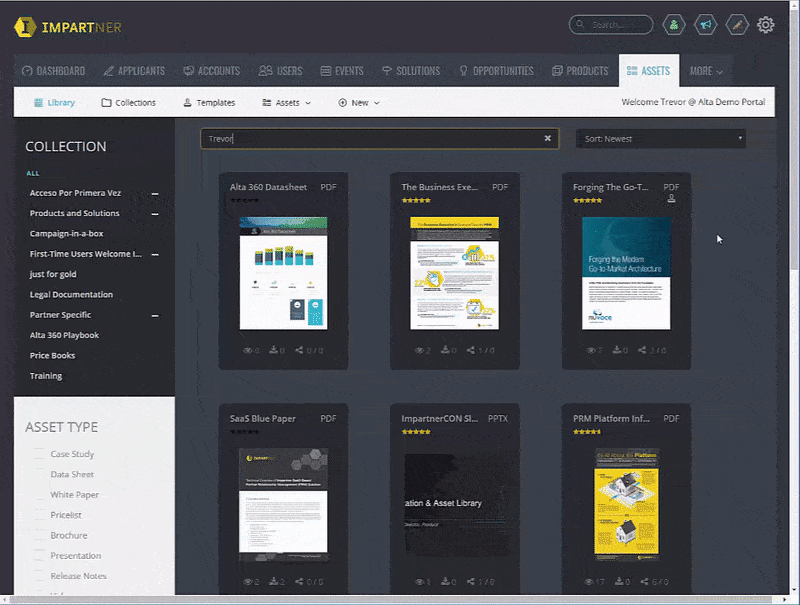Image resolution: width=800 pixels, height=605 pixels.
Task: Click share icon on Alta 360 Datasheet
Action: (x=299, y=350)
